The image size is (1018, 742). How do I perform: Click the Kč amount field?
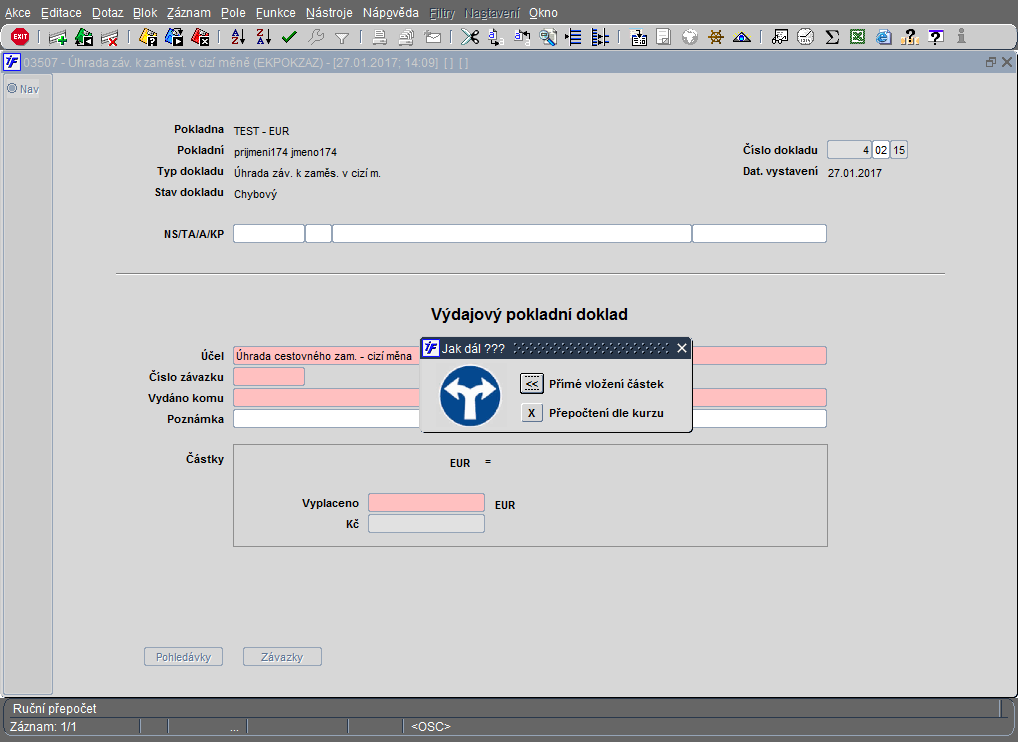(426, 523)
